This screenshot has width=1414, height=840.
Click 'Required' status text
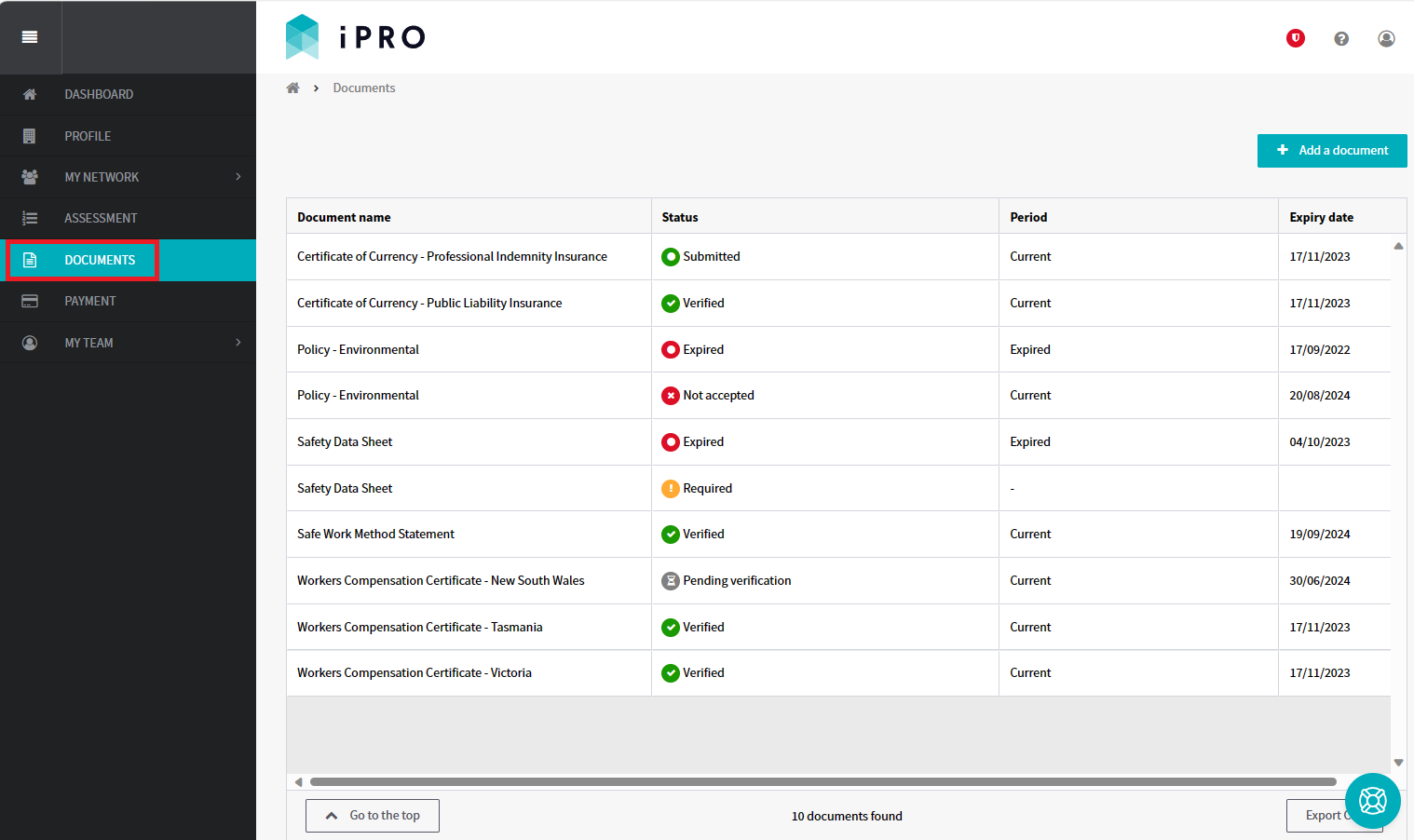(707, 488)
